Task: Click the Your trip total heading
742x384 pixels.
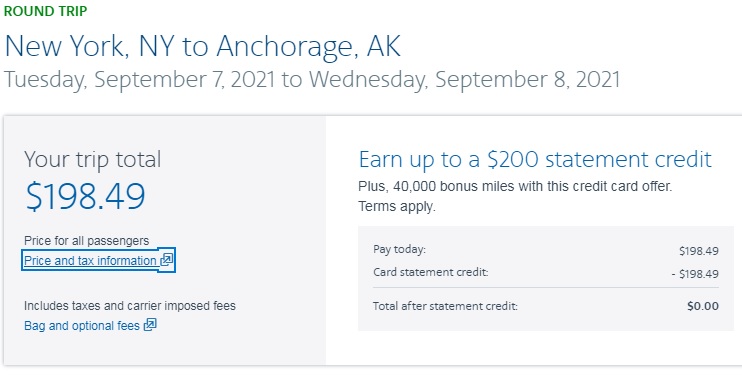Action: coord(93,160)
